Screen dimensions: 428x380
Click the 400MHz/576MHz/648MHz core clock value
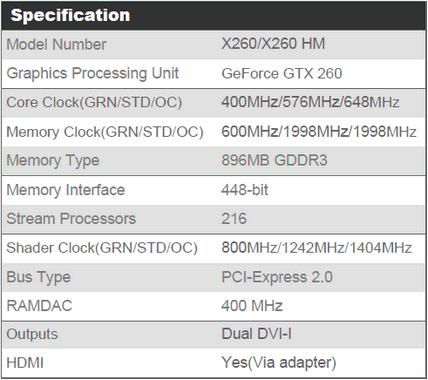[x=310, y=102]
